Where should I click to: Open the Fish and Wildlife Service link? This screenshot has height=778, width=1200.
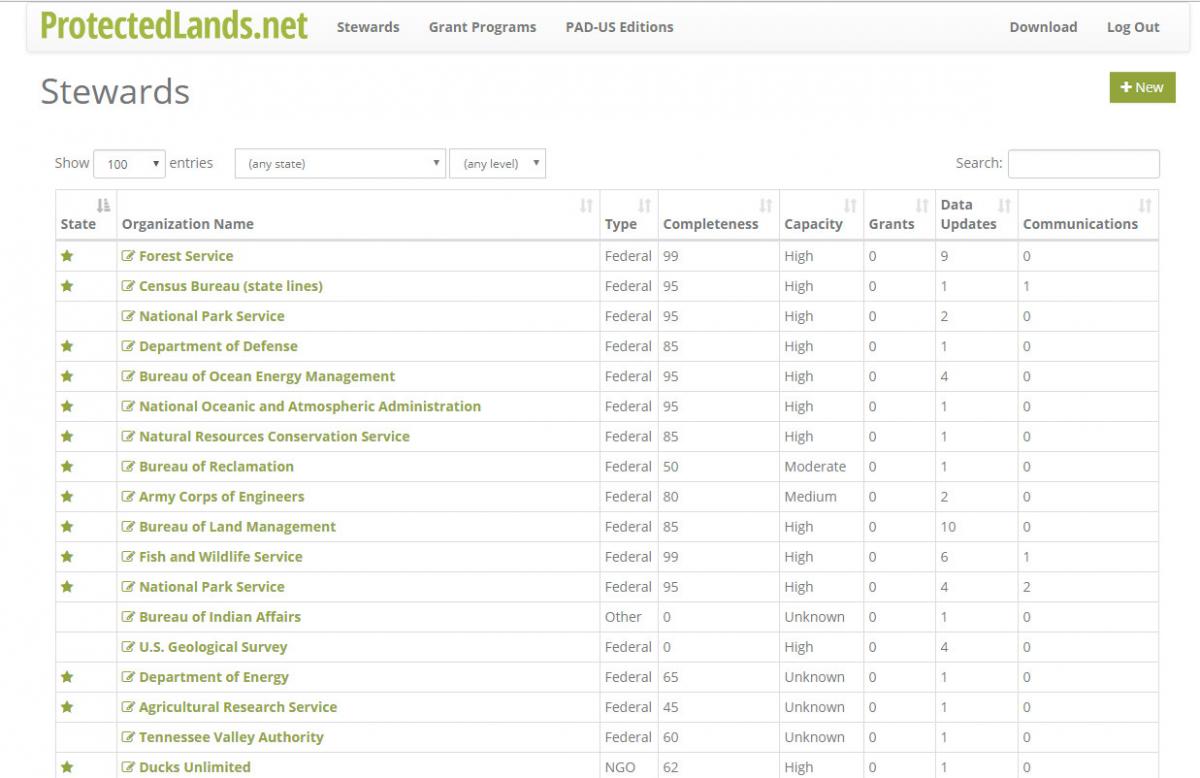coord(221,556)
